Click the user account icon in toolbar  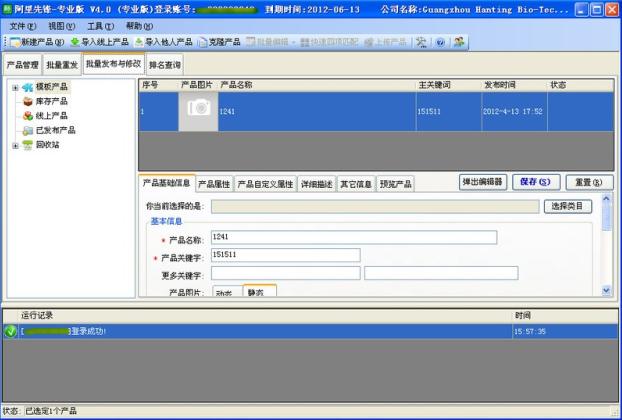click(x=459, y=42)
